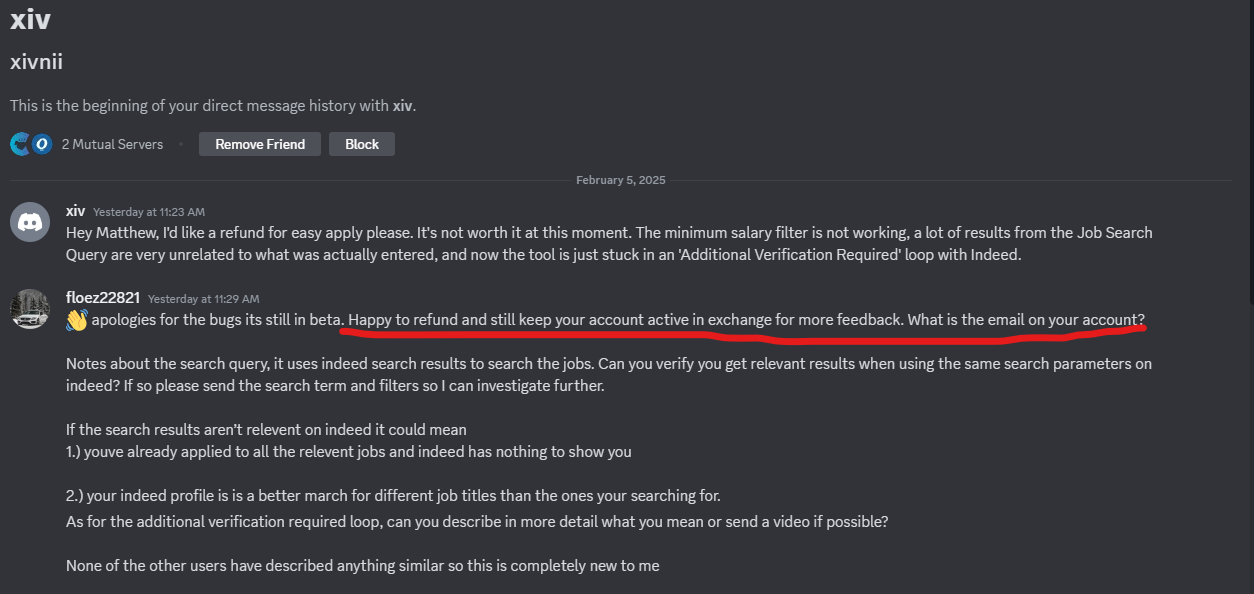Open the 2 Mutual Servers list
This screenshot has width=1254, height=594.
point(114,143)
